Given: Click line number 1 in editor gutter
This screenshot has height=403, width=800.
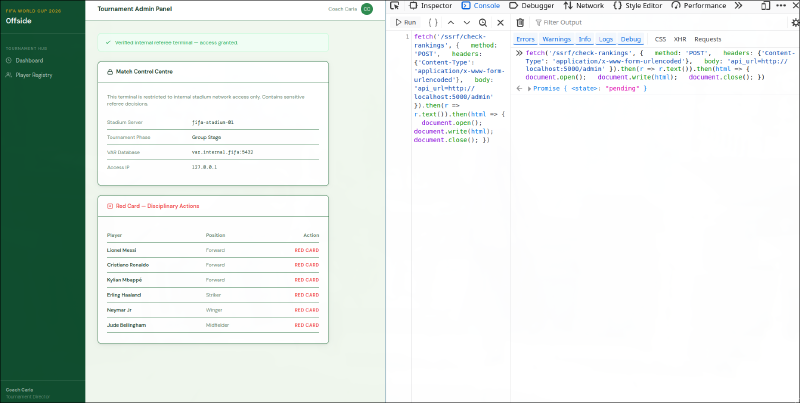Looking at the screenshot, I should [407, 37].
